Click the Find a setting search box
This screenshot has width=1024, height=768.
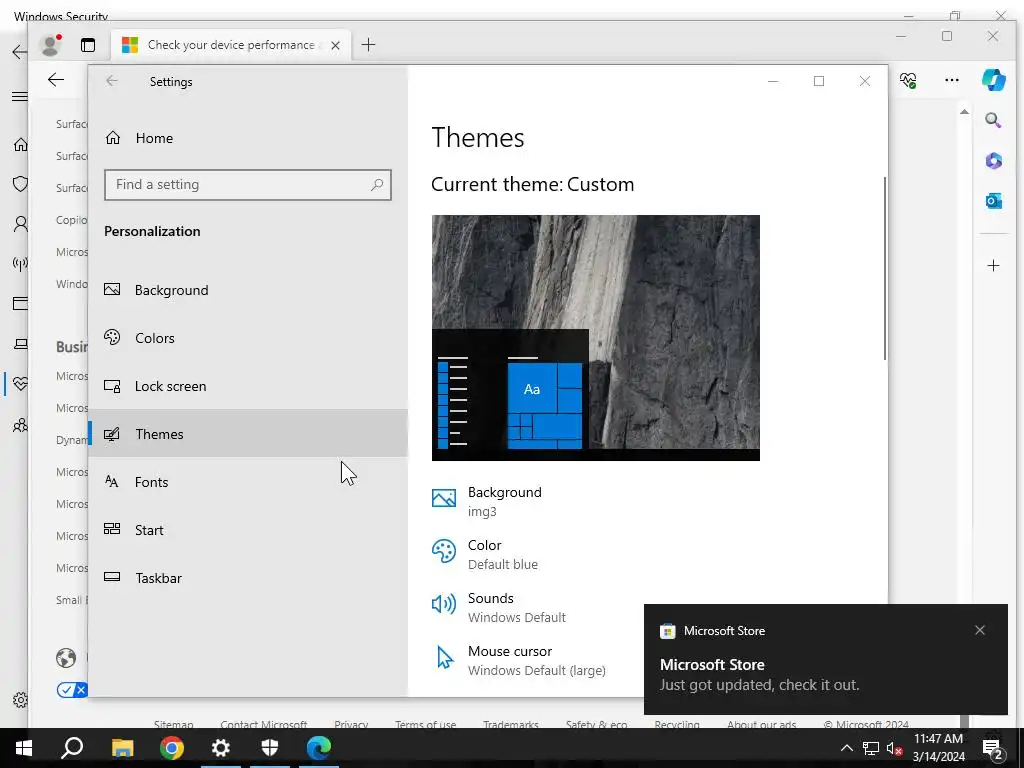point(248,185)
